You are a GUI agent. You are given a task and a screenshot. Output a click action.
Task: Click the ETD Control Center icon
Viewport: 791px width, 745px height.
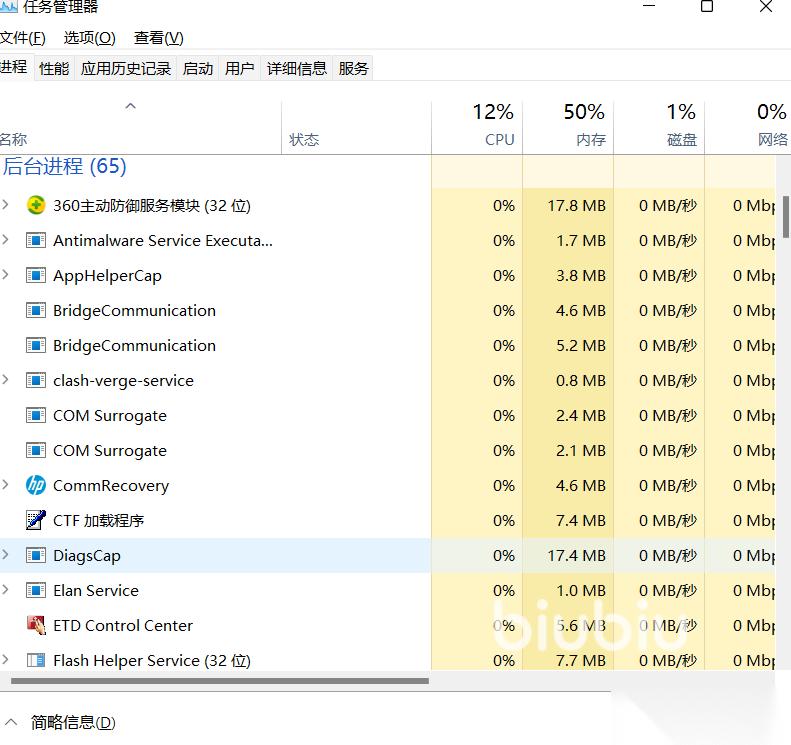tap(36, 626)
